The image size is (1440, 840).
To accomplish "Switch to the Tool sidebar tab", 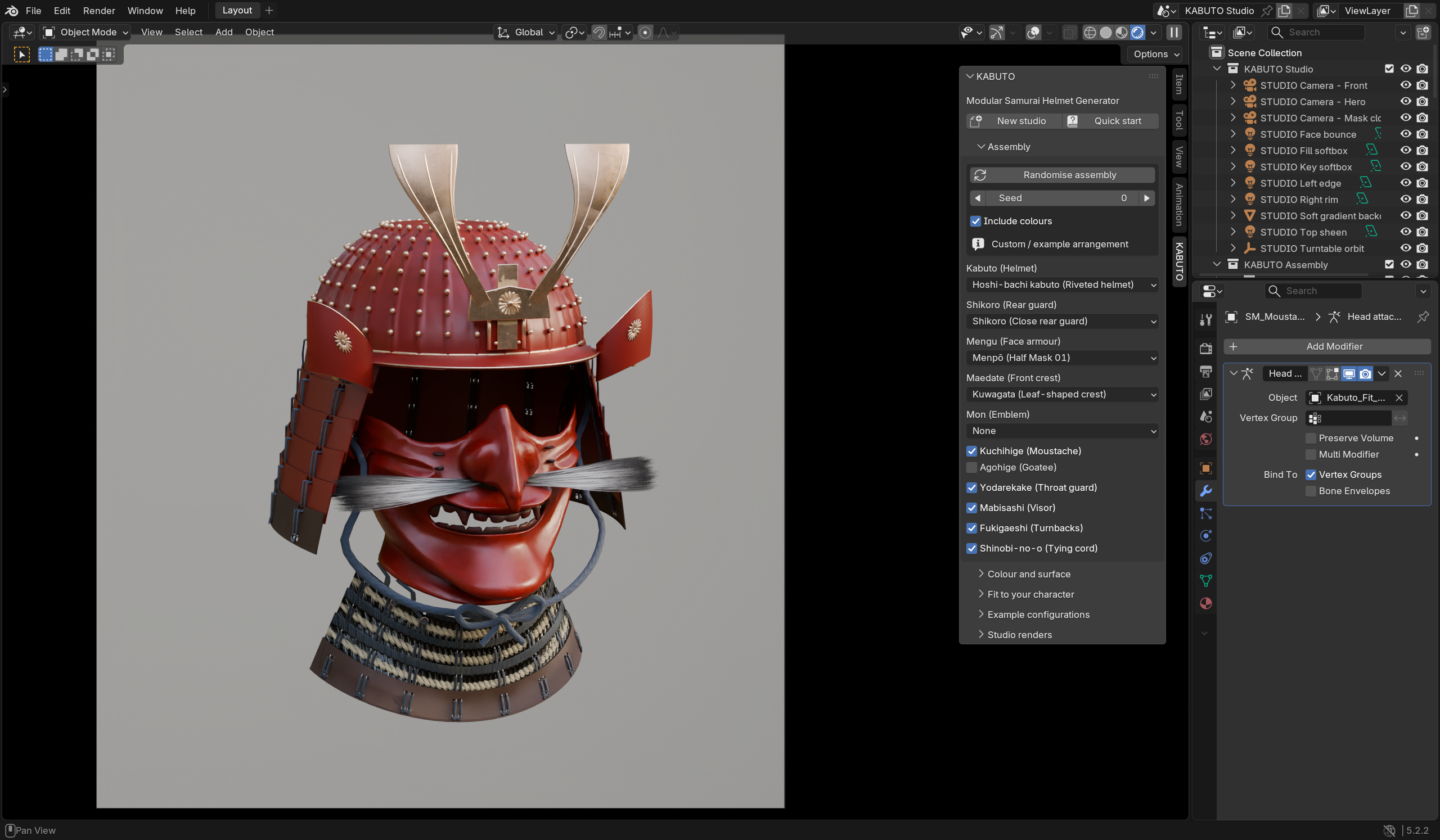I will point(1179,120).
